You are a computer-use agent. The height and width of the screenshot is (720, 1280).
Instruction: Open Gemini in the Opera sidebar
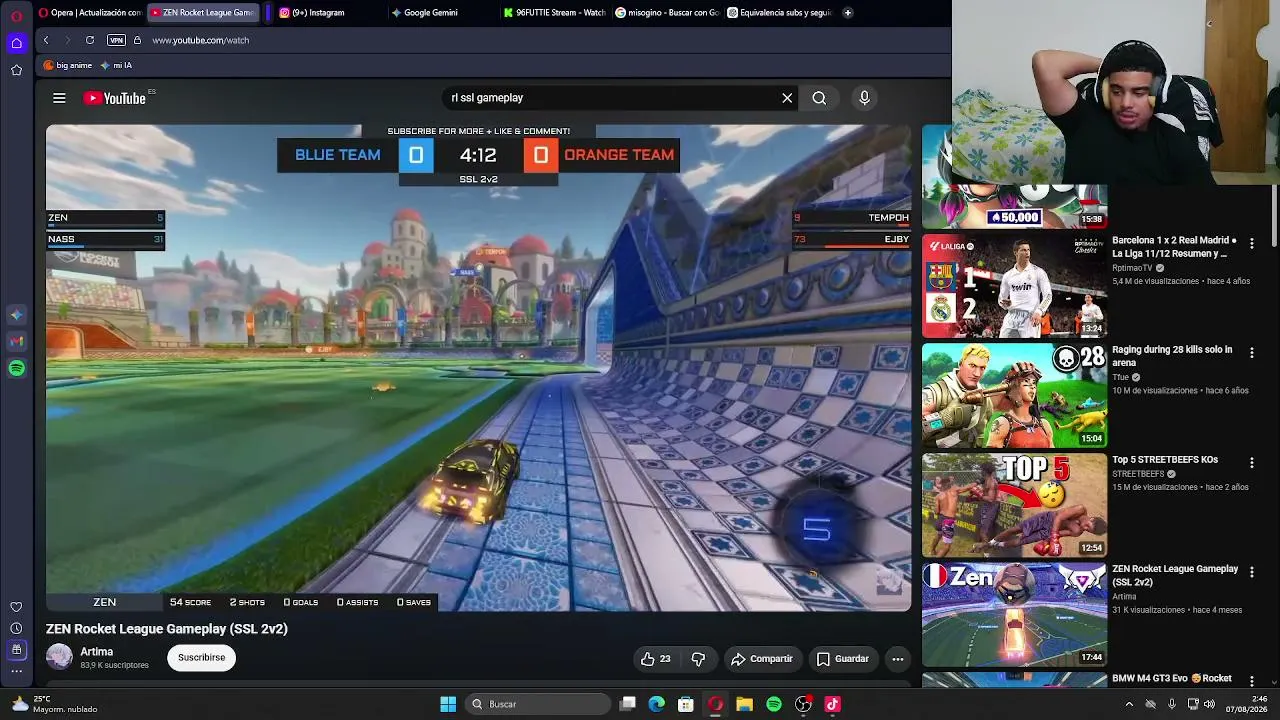16,315
